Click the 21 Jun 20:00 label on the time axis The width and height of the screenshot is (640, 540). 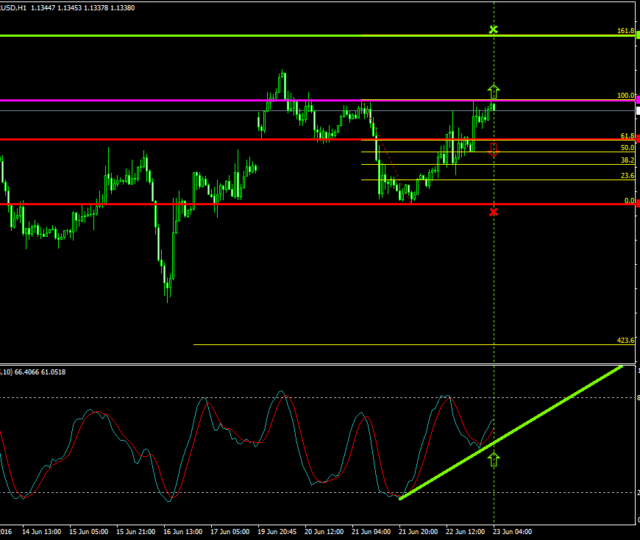(418, 532)
